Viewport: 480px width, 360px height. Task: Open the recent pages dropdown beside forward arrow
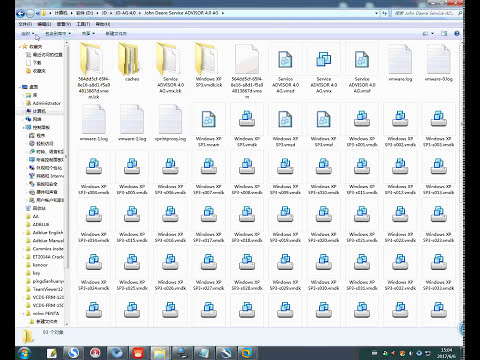click(37, 13)
